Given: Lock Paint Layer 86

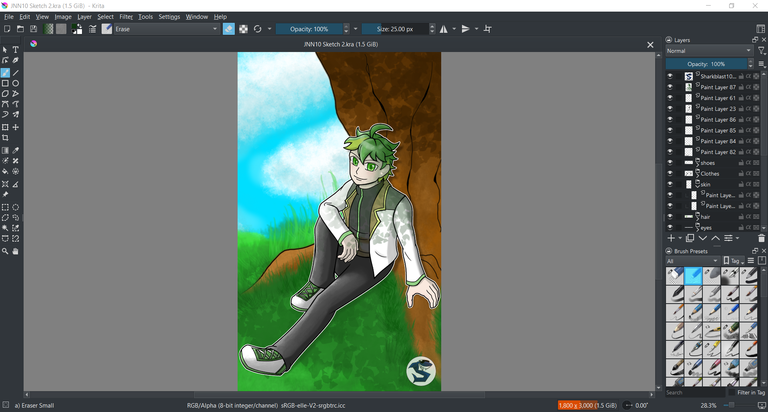Looking at the screenshot, I should (741, 120).
